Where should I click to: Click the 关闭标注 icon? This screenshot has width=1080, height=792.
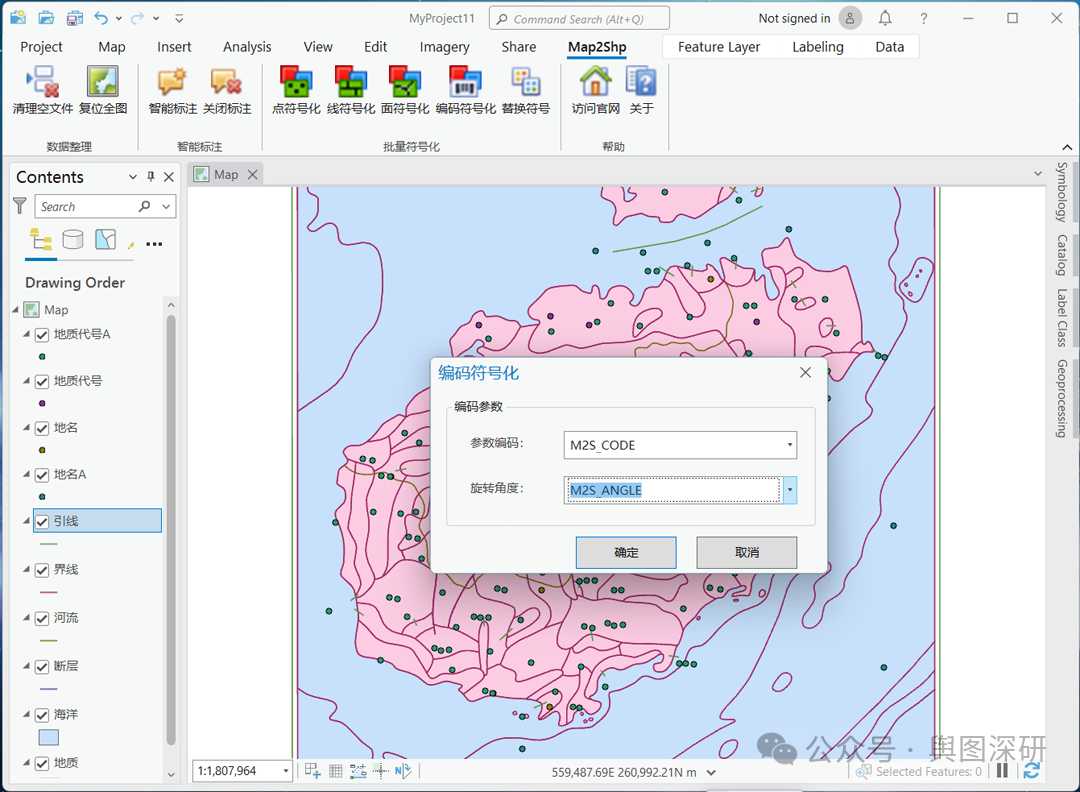(x=226, y=82)
